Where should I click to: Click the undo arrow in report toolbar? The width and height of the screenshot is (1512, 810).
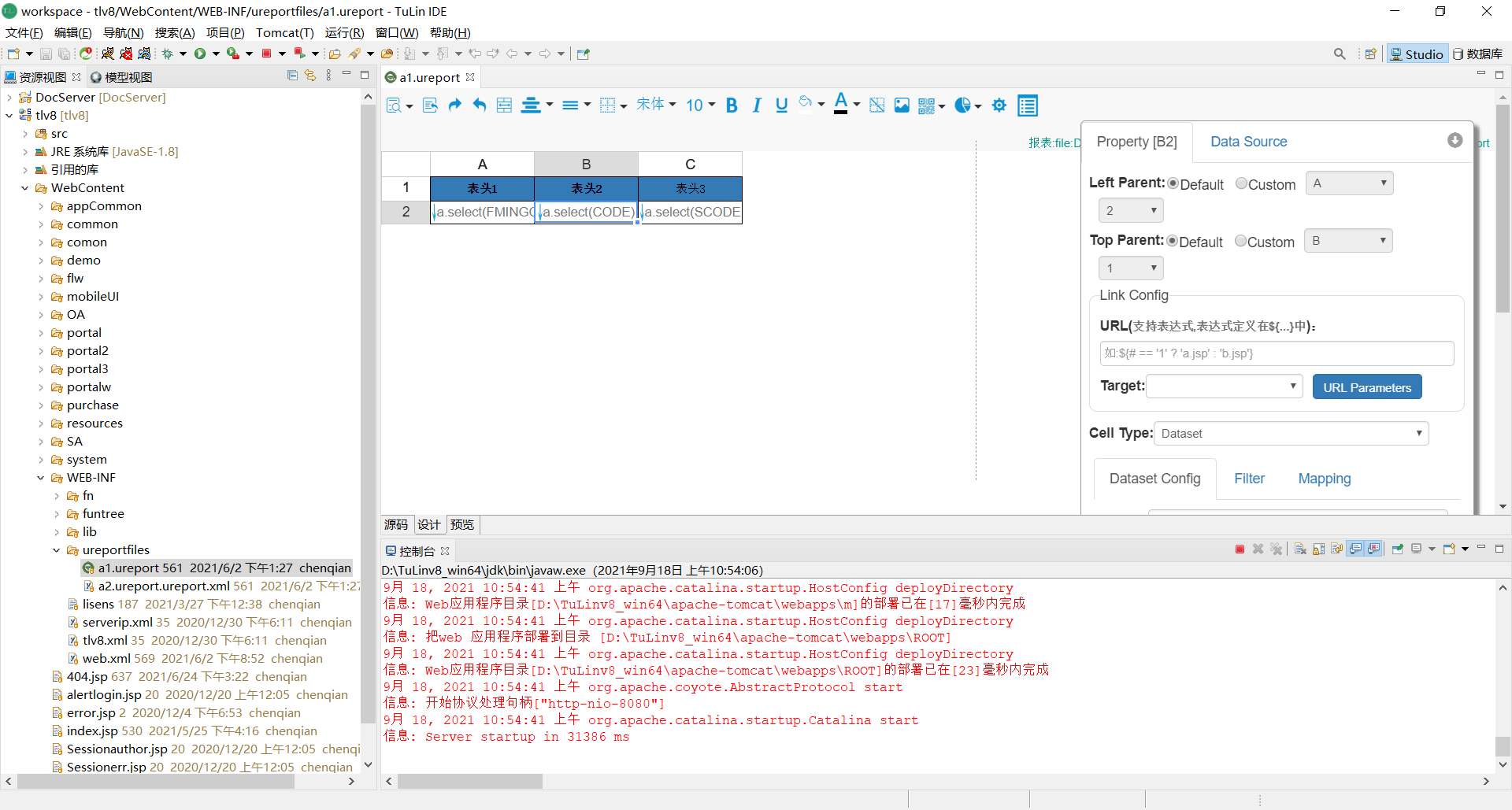pos(480,105)
